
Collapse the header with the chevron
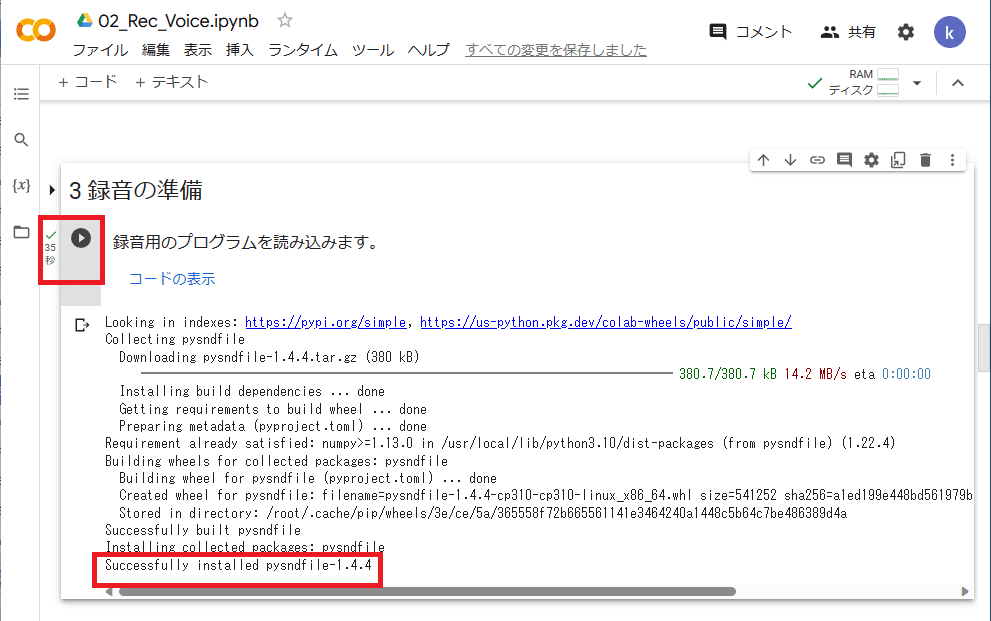958,83
